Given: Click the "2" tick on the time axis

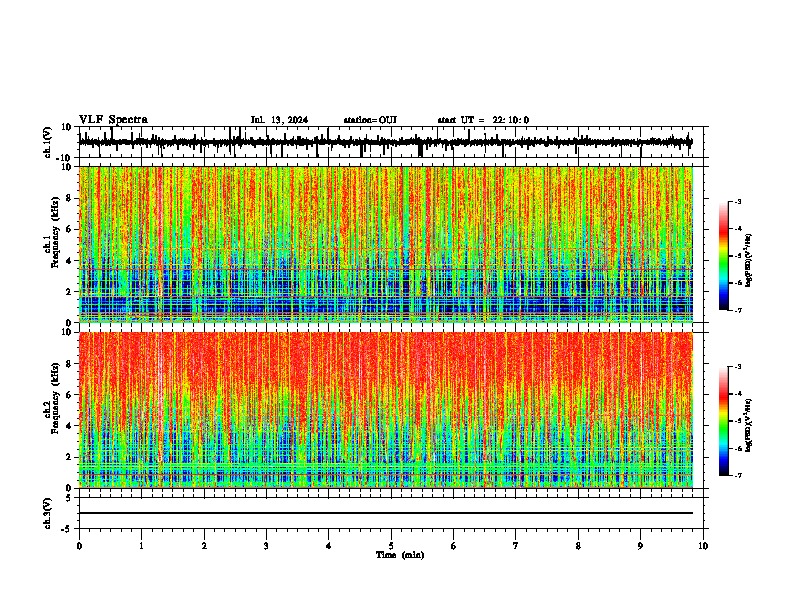Looking at the screenshot, I should [204, 546].
